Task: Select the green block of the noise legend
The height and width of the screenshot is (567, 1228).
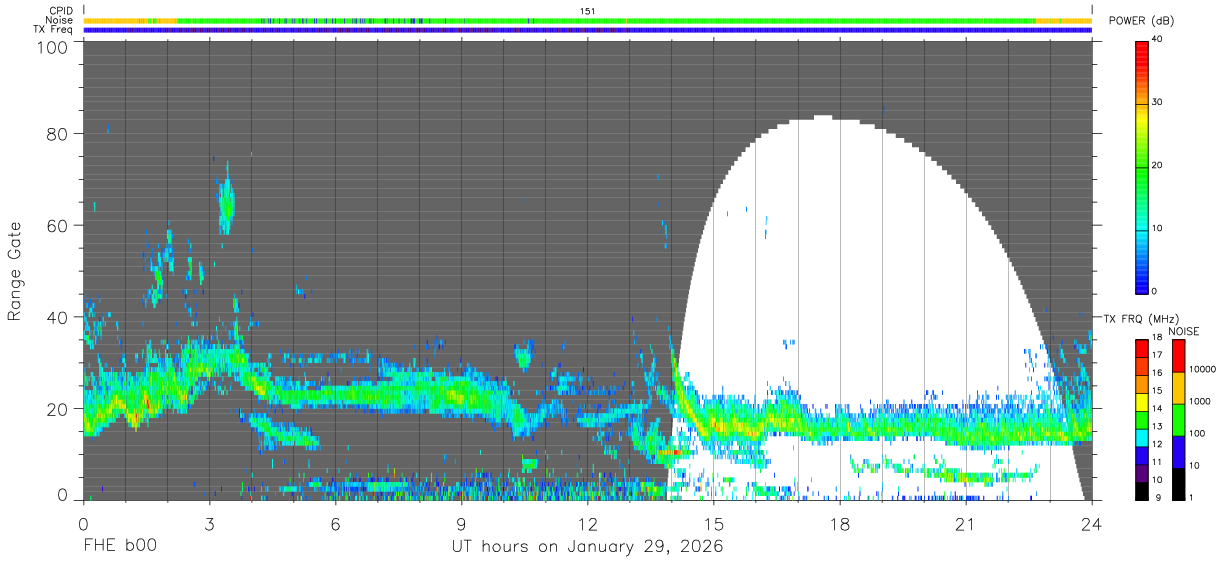Action: (x=1177, y=420)
